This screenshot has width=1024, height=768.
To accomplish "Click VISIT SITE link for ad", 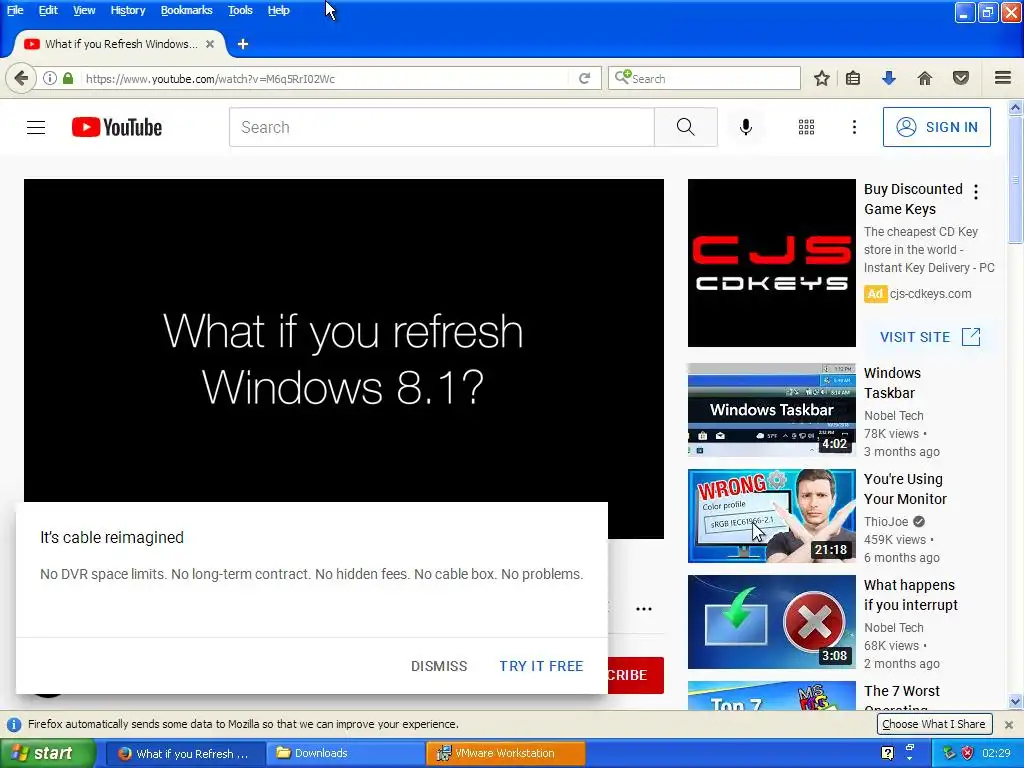I will (x=930, y=337).
